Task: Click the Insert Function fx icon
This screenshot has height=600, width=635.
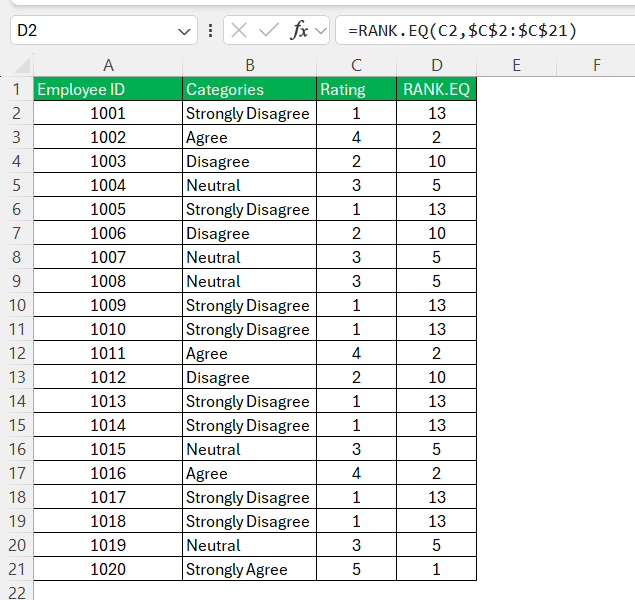Action: coord(299,30)
